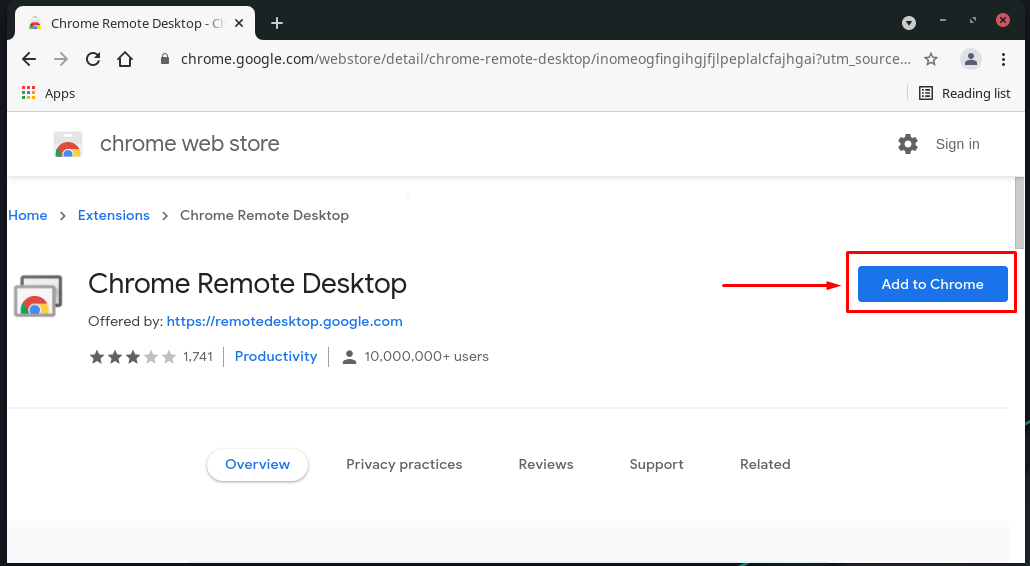
Task: Click the browser back arrow
Action: (29, 59)
